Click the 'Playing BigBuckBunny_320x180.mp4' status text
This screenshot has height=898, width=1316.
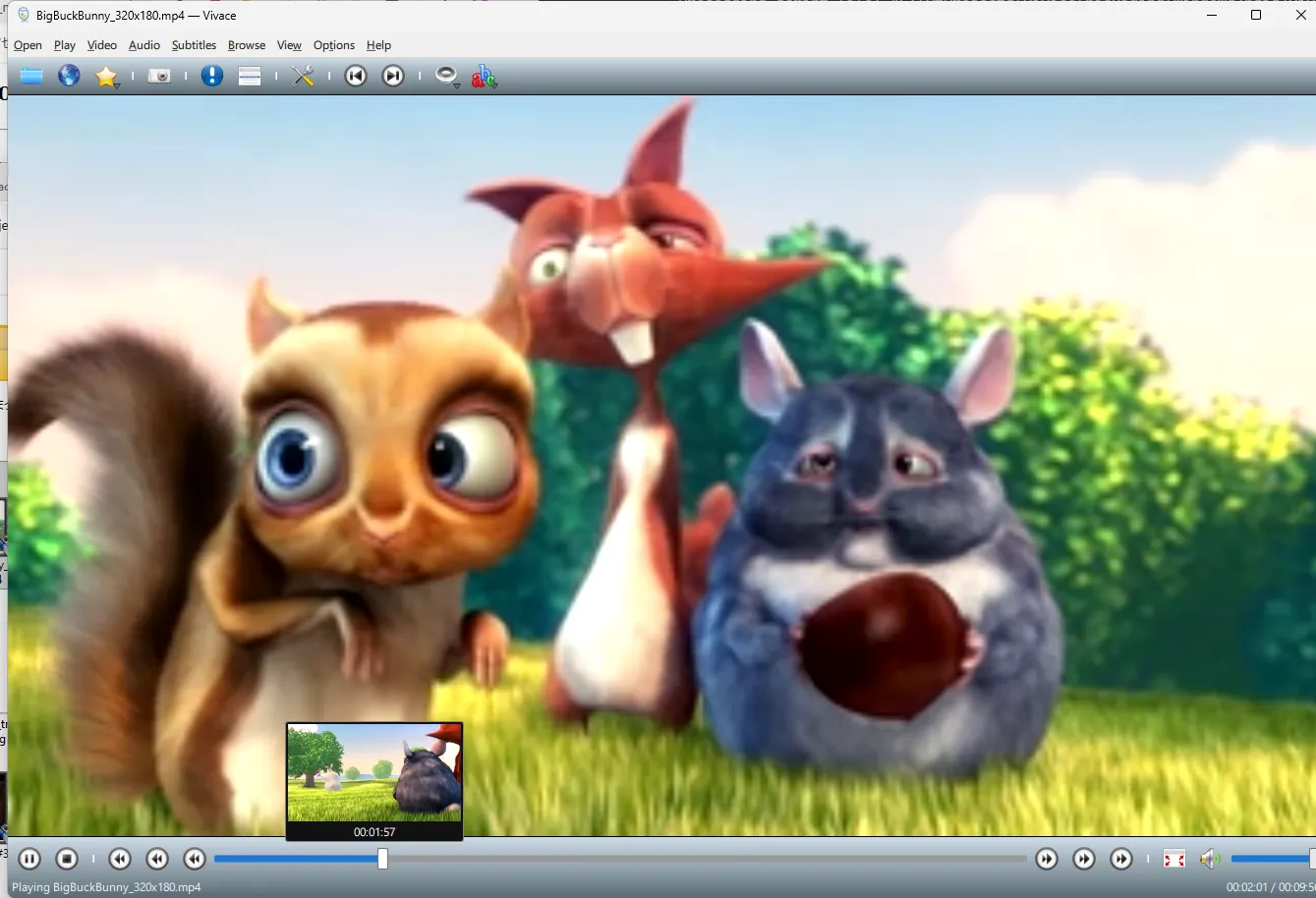(x=106, y=887)
